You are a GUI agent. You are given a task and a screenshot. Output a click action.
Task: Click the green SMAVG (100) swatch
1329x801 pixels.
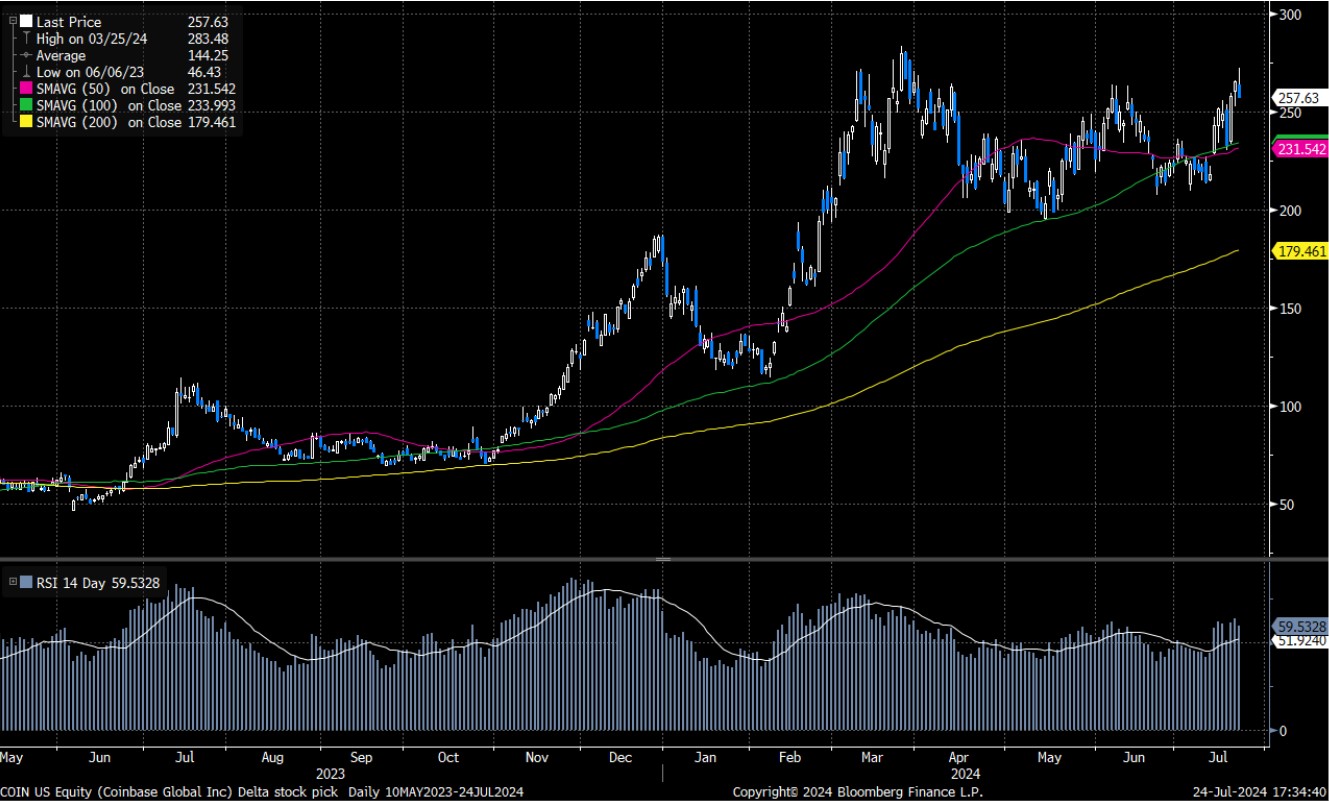[25, 105]
